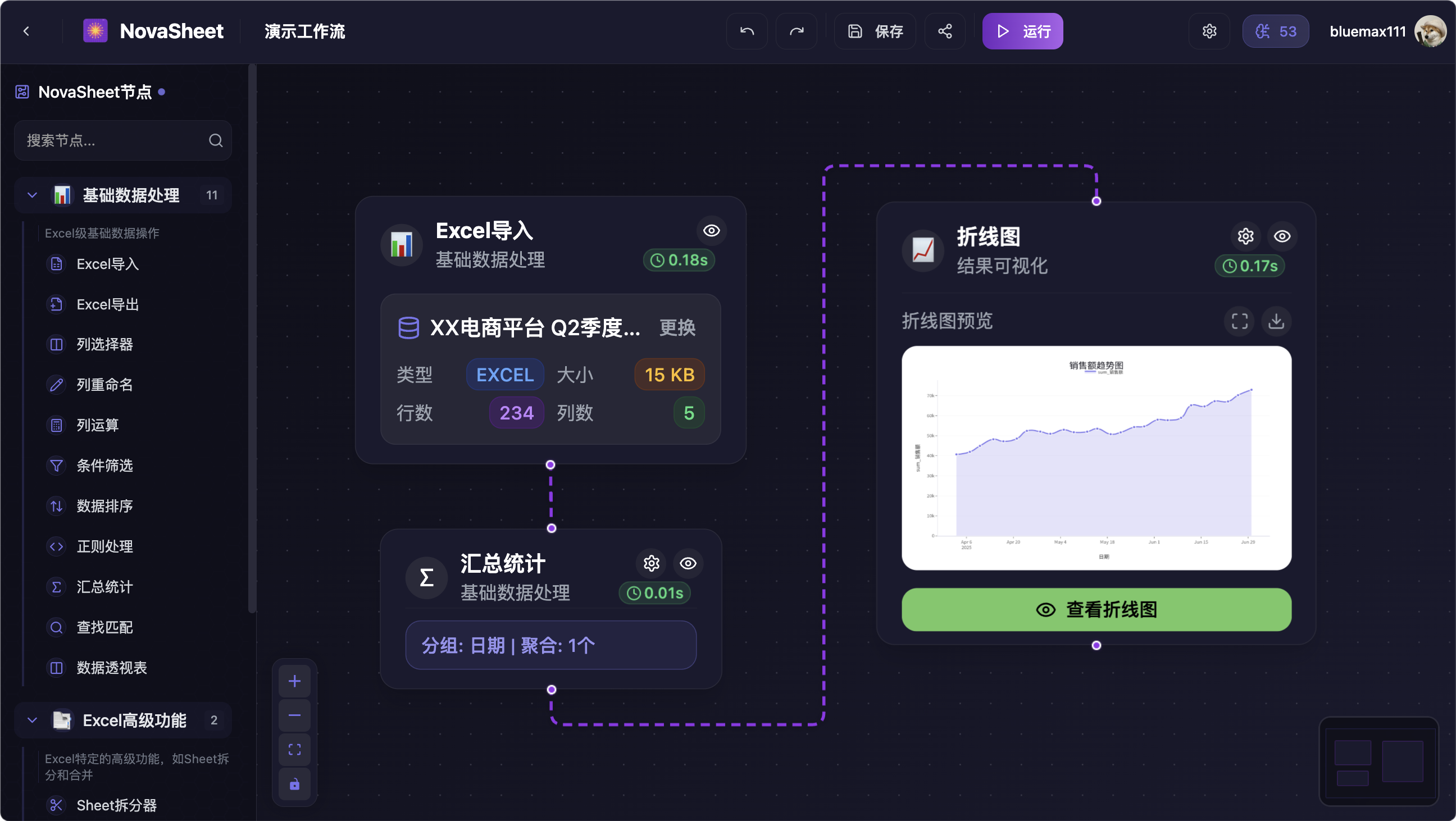Click the 0.17s runtime badge
Viewport: 1456px width, 821px height.
[1249, 266]
